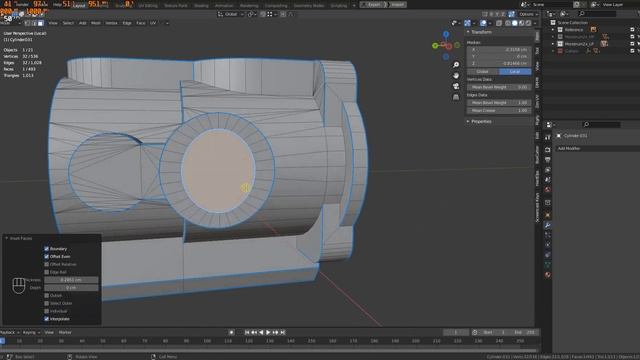Toggle X-ray display icon
This screenshot has width=640, height=360.
point(499,23)
